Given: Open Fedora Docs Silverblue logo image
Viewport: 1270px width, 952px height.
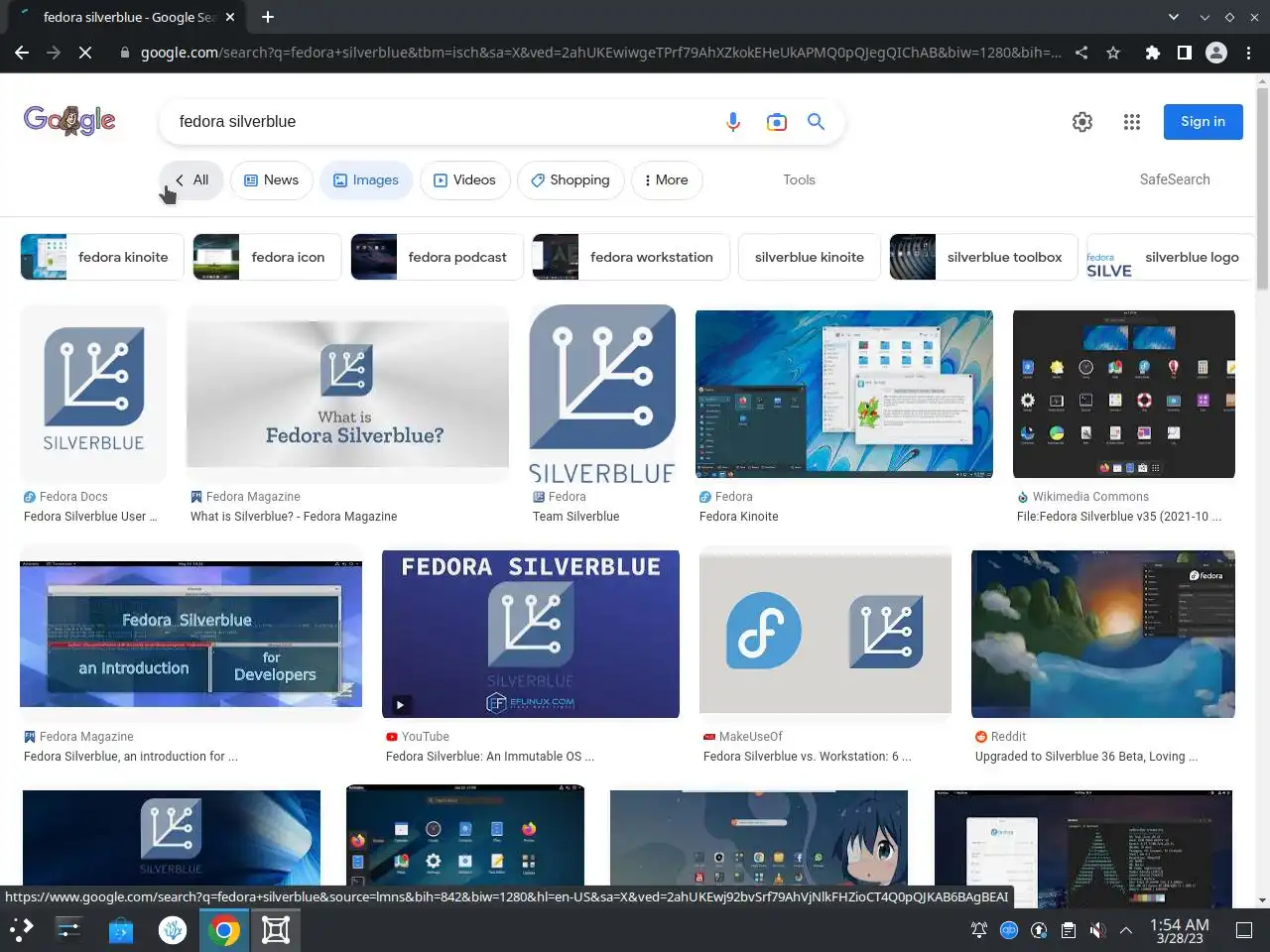Looking at the screenshot, I should 94,394.
